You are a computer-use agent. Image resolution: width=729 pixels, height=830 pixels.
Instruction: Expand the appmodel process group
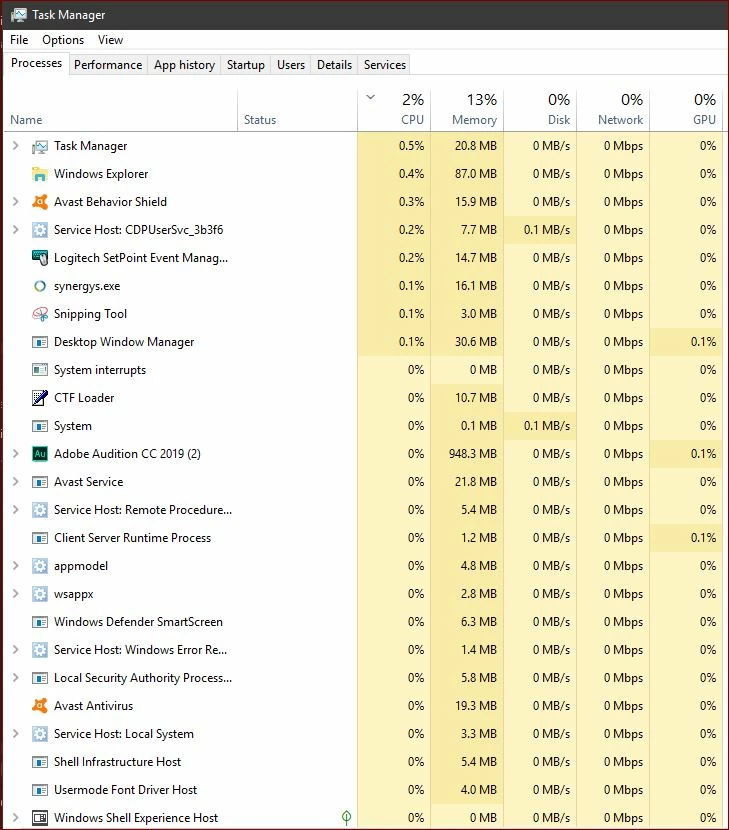tap(16, 566)
